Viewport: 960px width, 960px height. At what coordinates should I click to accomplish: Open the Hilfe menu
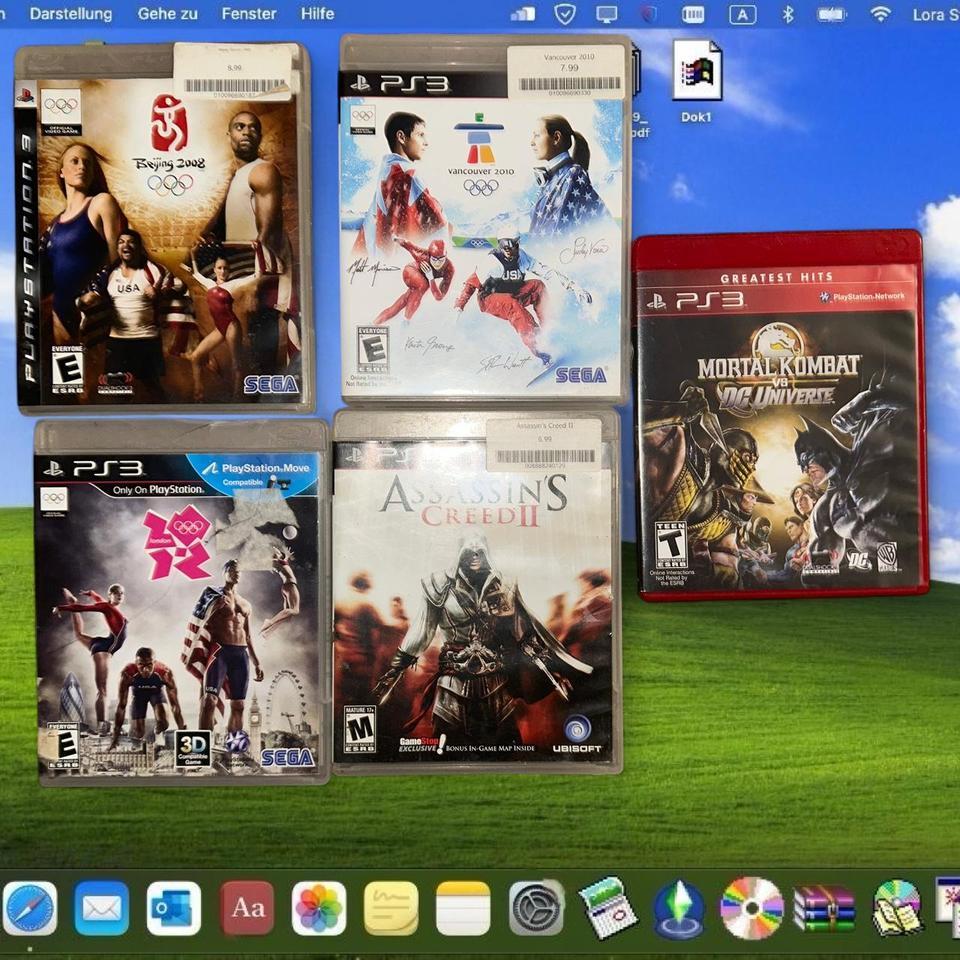tap(317, 13)
